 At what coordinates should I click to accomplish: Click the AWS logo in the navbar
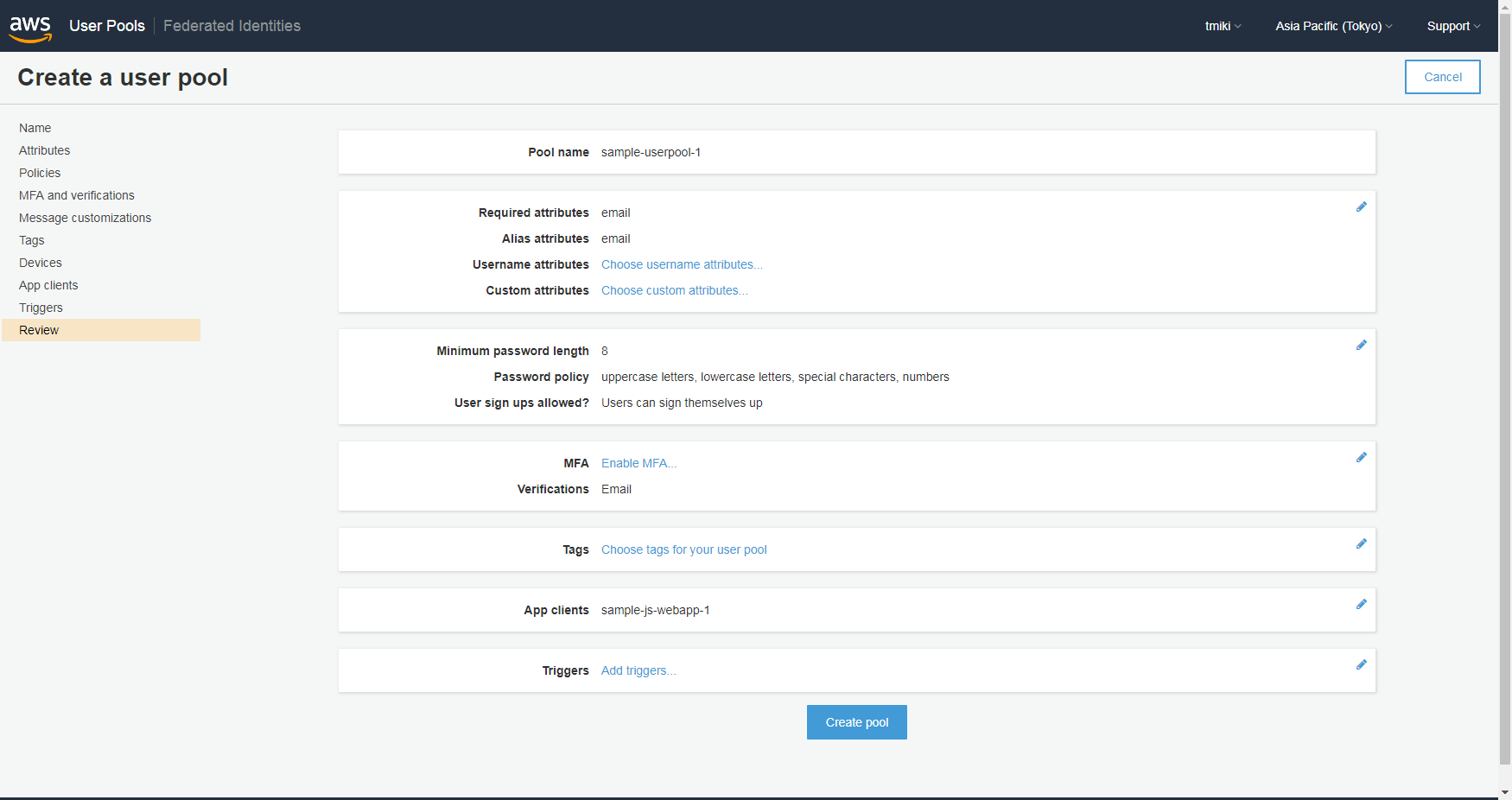click(30, 26)
